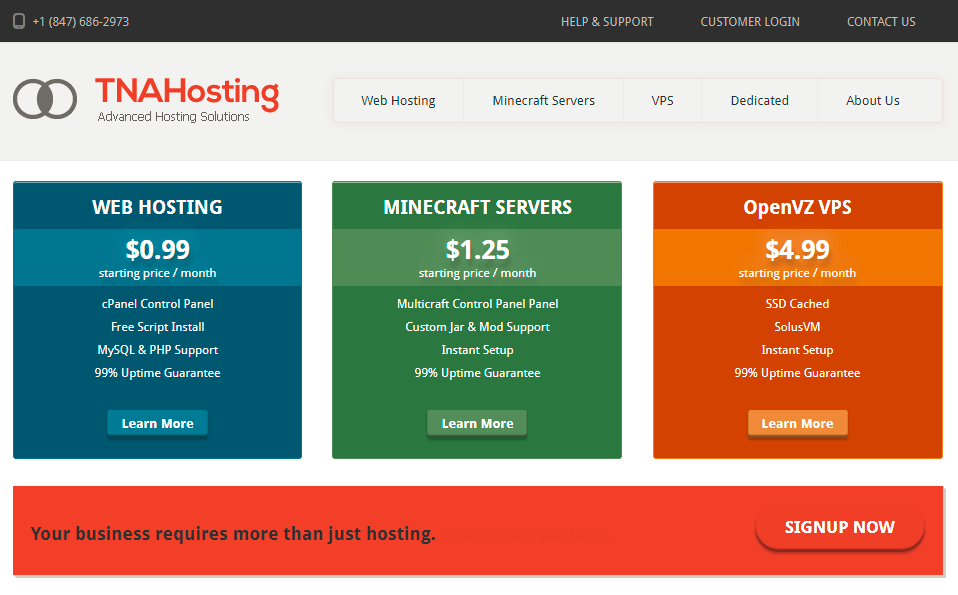The height and width of the screenshot is (595, 958).
Task: Click Learn More under OpenVZ VPS
Action: point(797,423)
